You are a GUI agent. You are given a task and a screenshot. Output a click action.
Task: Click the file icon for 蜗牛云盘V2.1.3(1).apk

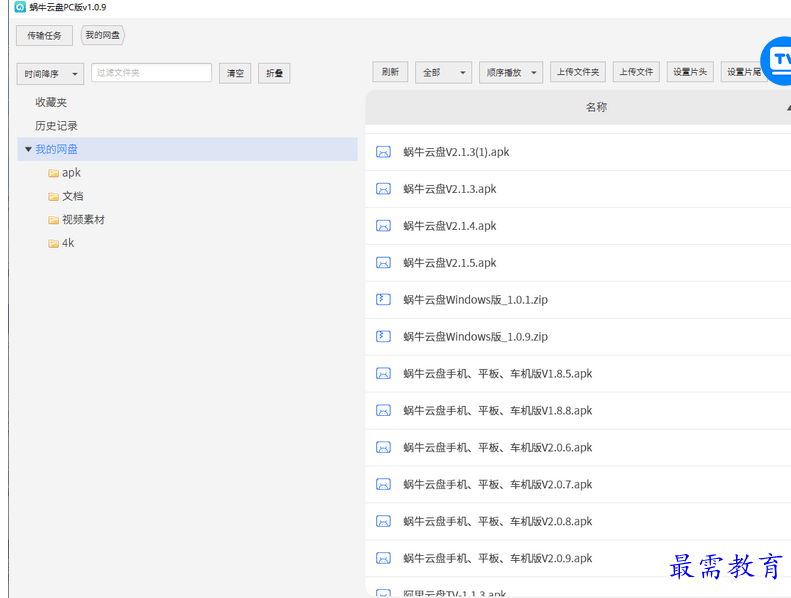383,152
